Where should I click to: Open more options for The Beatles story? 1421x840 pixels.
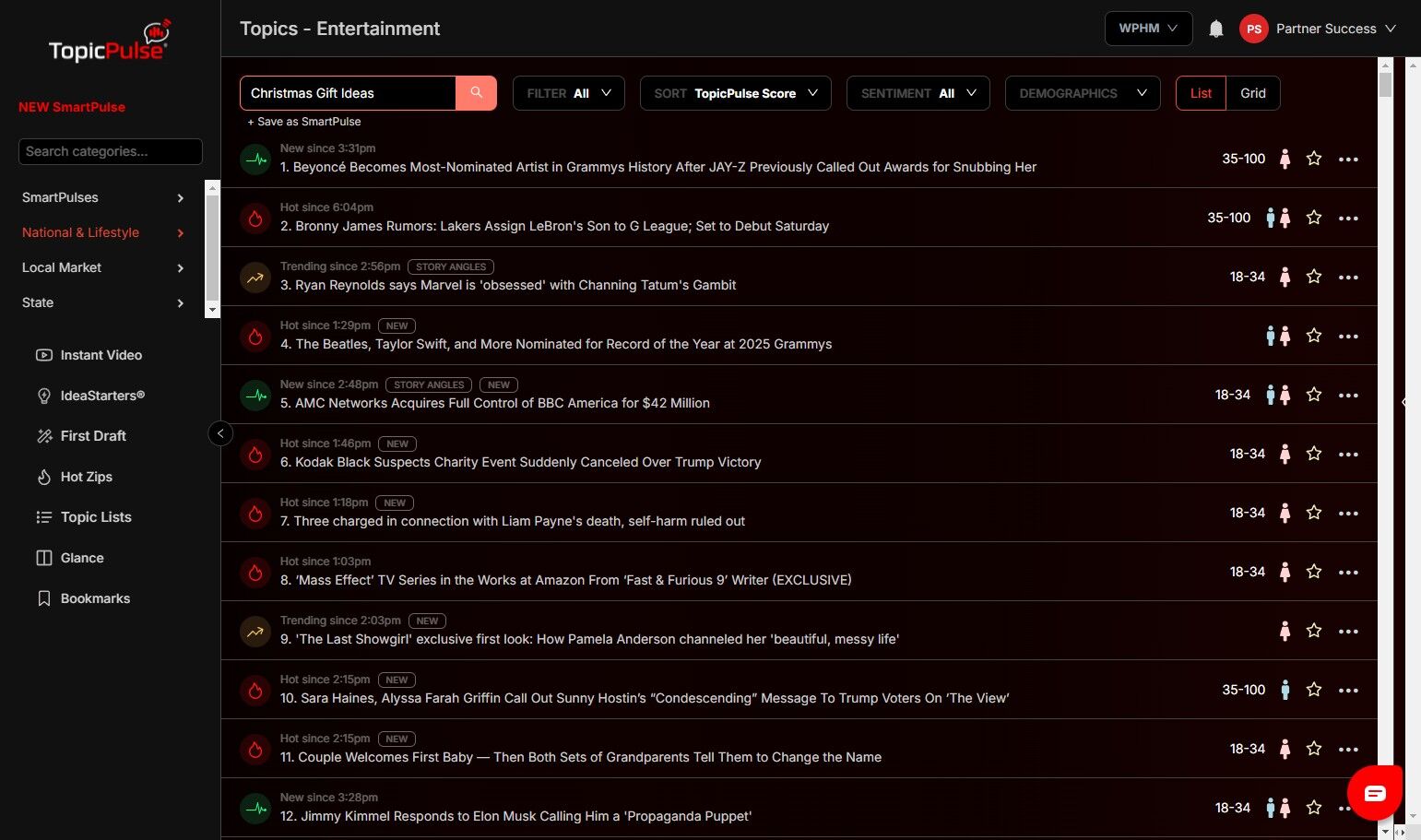tap(1348, 337)
